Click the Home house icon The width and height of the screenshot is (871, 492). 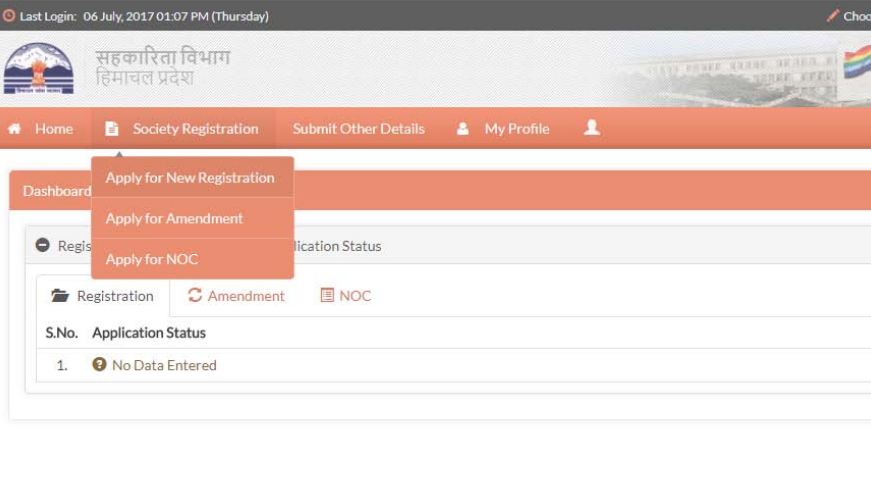pos(14,129)
